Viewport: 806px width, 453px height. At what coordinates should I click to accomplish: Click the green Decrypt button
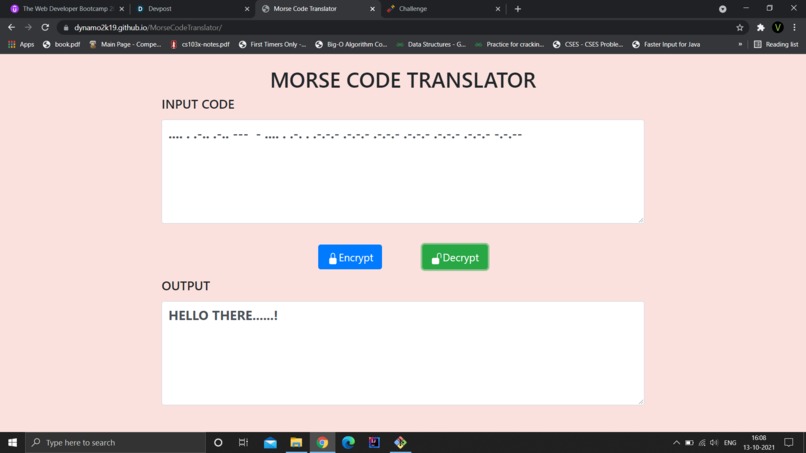coord(455,257)
